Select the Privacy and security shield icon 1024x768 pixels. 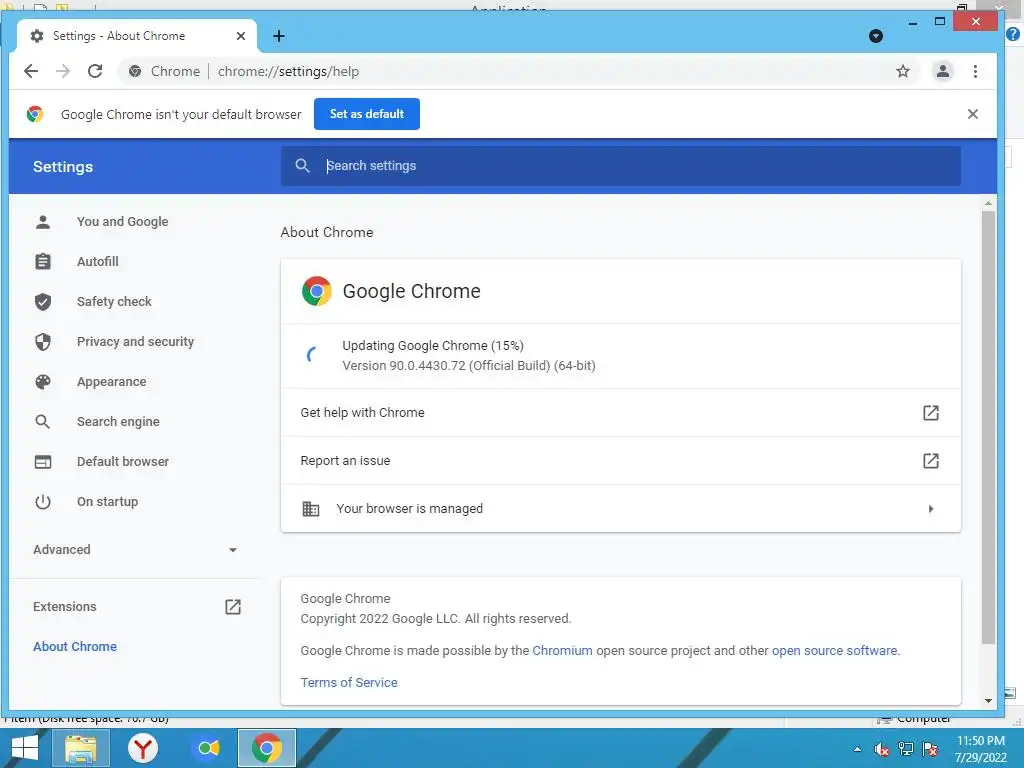click(42, 342)
